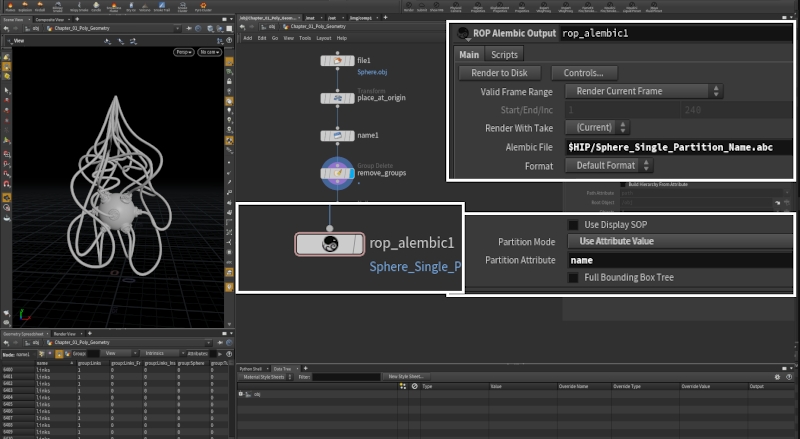Click the file1 node icon
The image size is (800, 439).
click(x=338, y=61)
